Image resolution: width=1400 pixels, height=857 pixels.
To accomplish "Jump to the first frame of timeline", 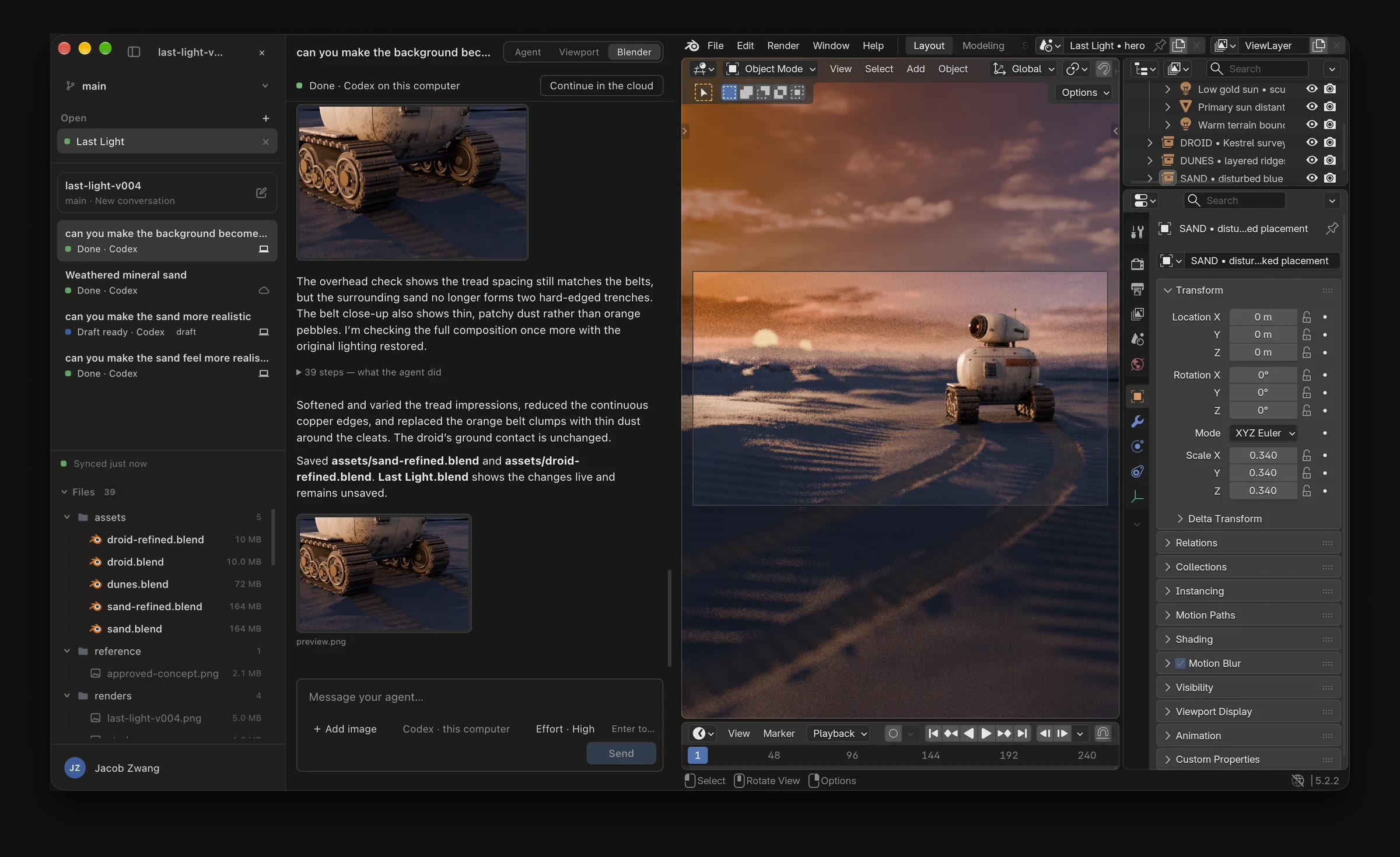I will tap(933, 733).
